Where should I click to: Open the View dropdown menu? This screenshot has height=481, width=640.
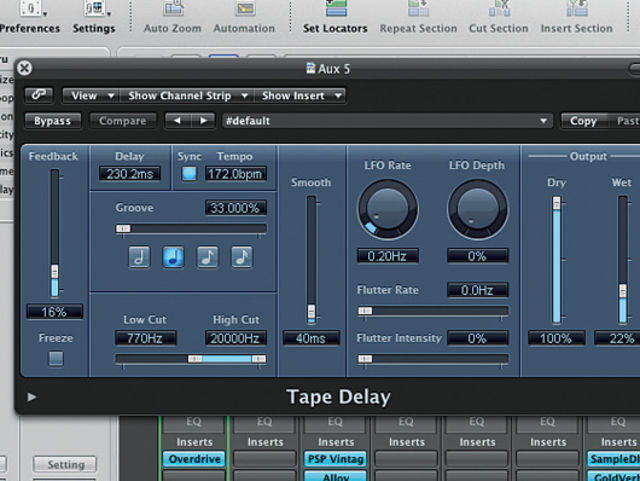click(91, 96)
